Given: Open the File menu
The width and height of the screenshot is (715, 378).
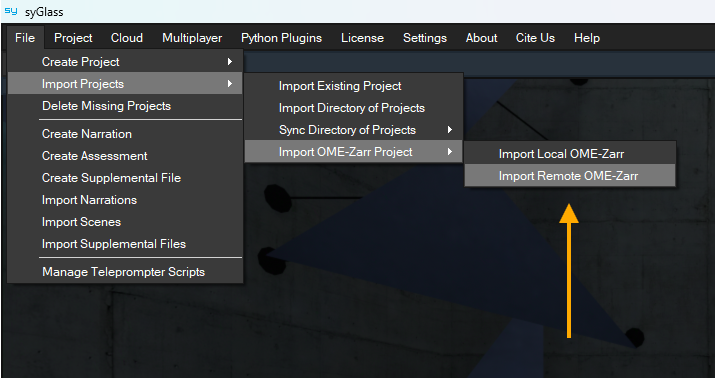Looking at the screenshot, I should pos(25,38).
